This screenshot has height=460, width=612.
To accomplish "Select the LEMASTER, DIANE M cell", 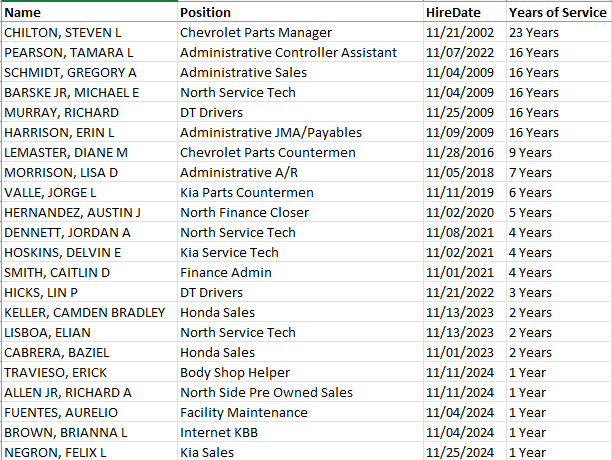I will 66,153.
